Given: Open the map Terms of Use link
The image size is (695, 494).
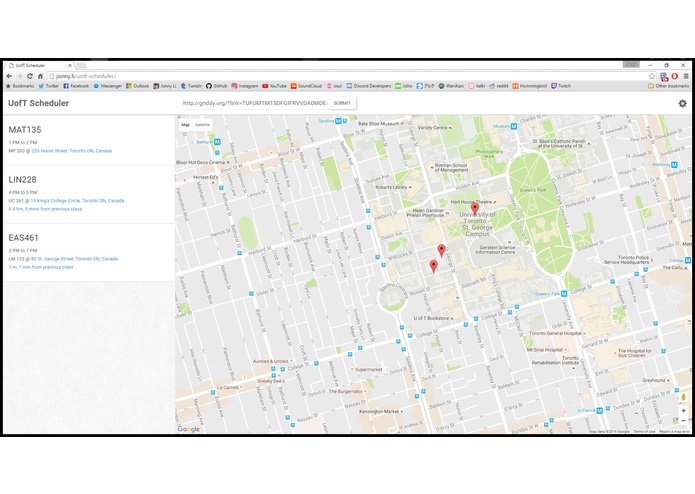Looking at the screenshot, I should click(644, 431).
